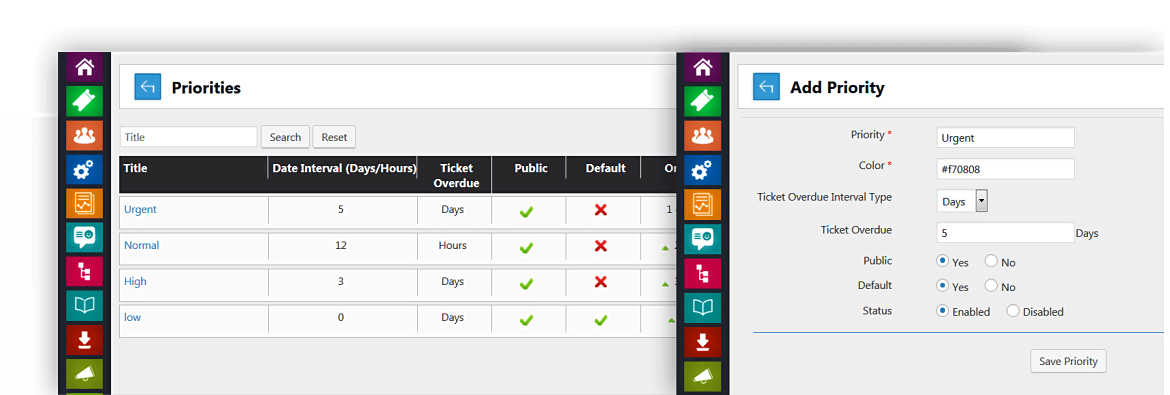1170x395 pixels.
Task: Click the Ticket Overdue number field
Action: (1005, 232)
